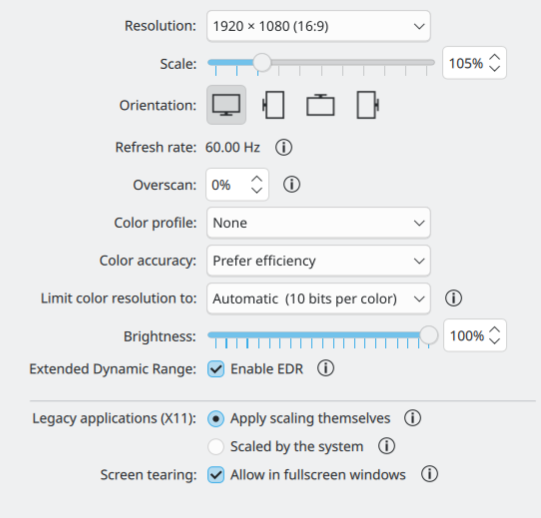
Task: Click the Screen tearing info icon
Action: click(x=430, y=474)
